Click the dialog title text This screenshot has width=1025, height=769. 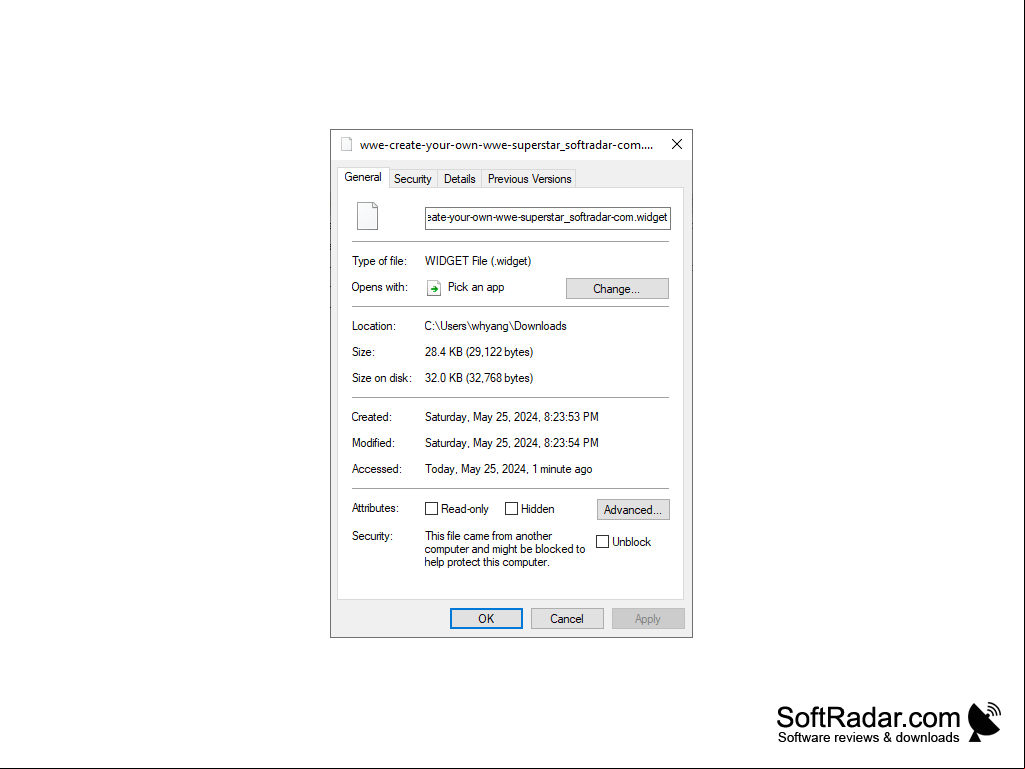(506, 145)
